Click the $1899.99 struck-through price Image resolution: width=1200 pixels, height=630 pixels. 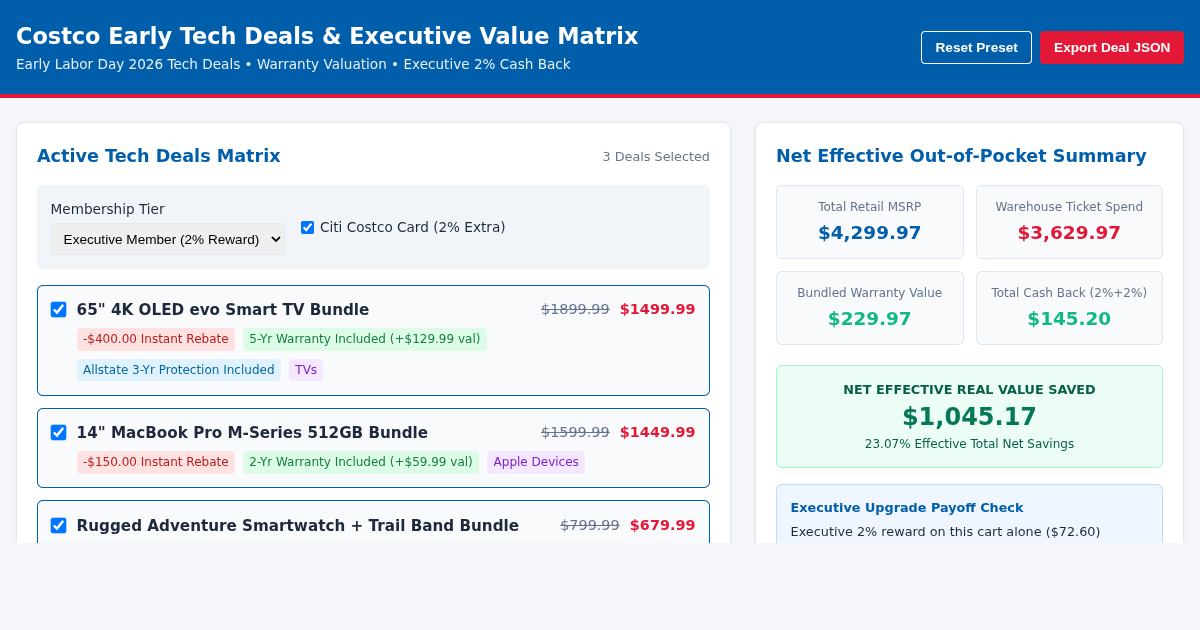tap(575, 309)
